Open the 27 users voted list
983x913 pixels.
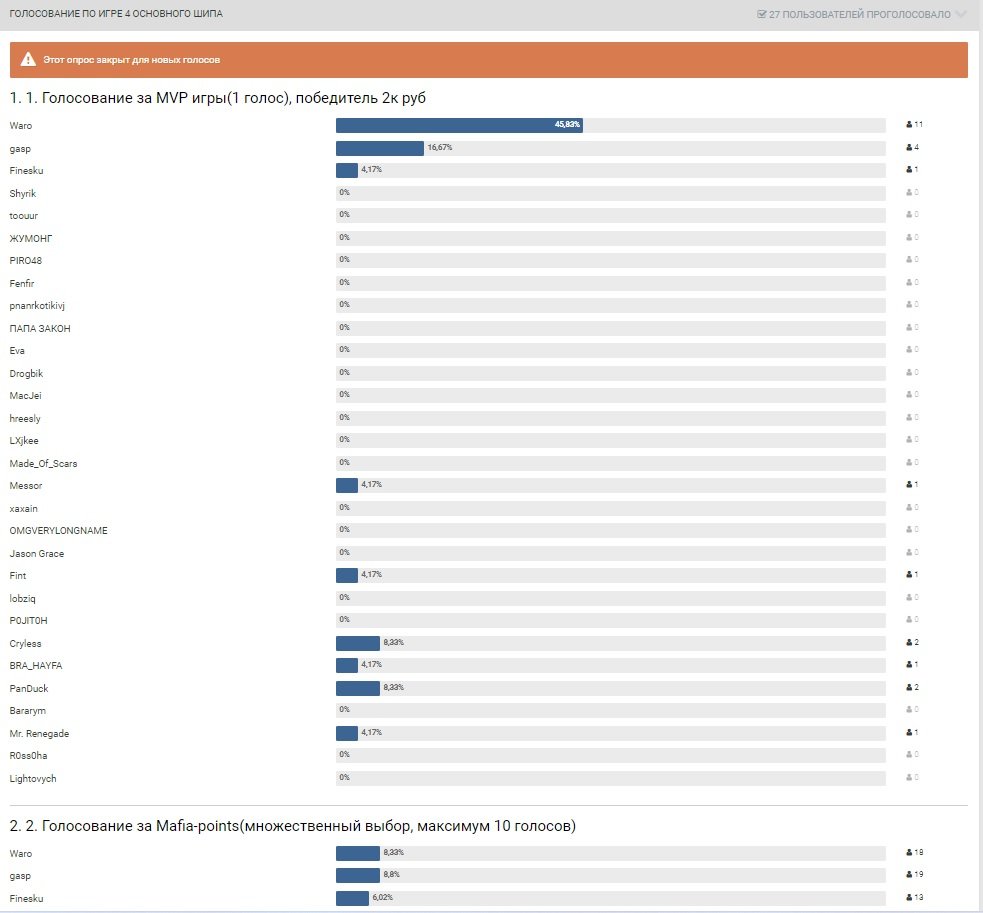pos(859,15)
